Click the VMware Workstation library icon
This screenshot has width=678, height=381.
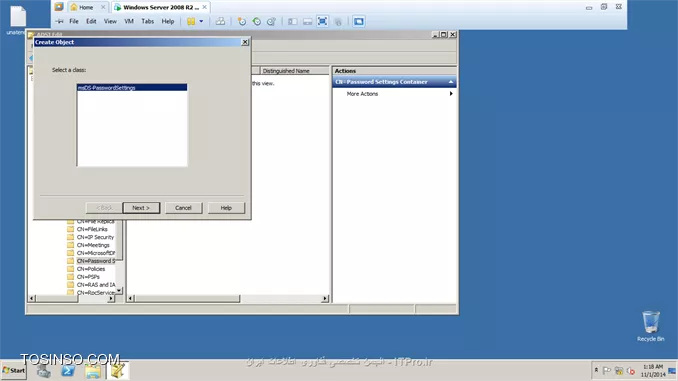tap(59, 7)
